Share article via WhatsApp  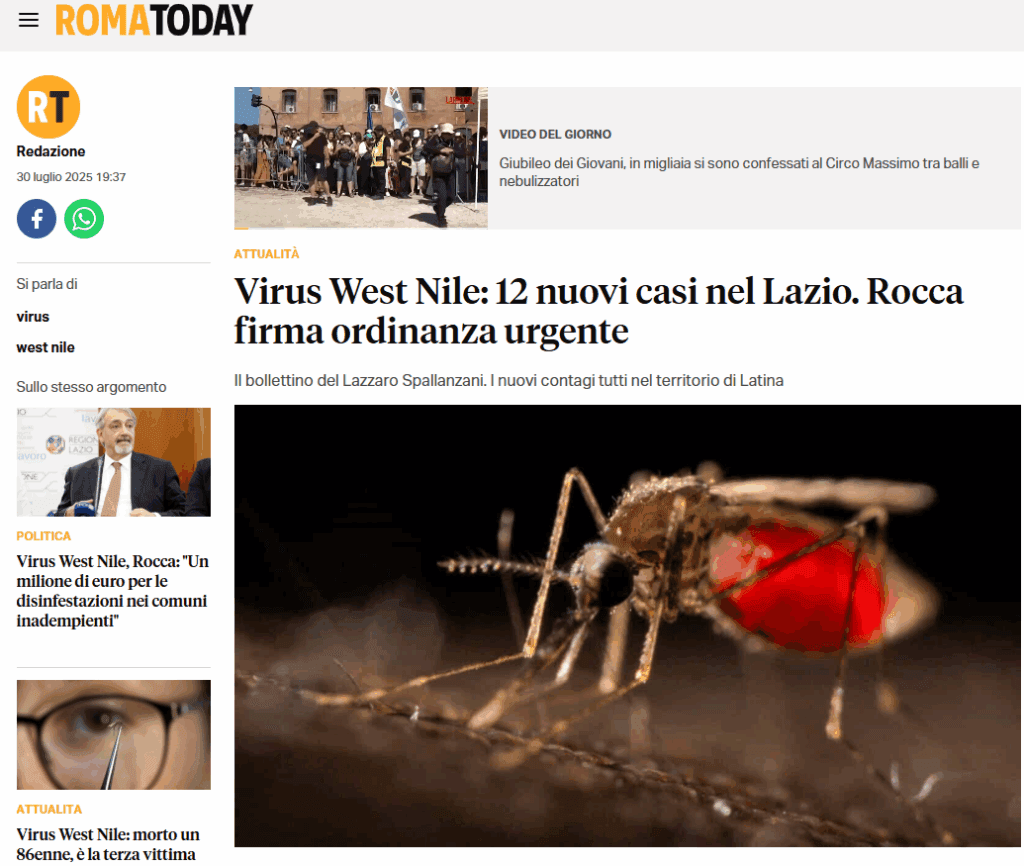[84, 219]
